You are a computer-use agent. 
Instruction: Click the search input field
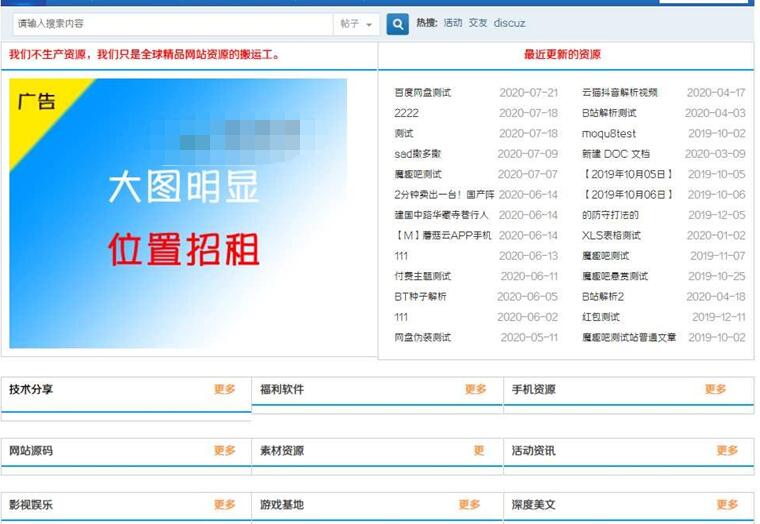pos(170,23)
